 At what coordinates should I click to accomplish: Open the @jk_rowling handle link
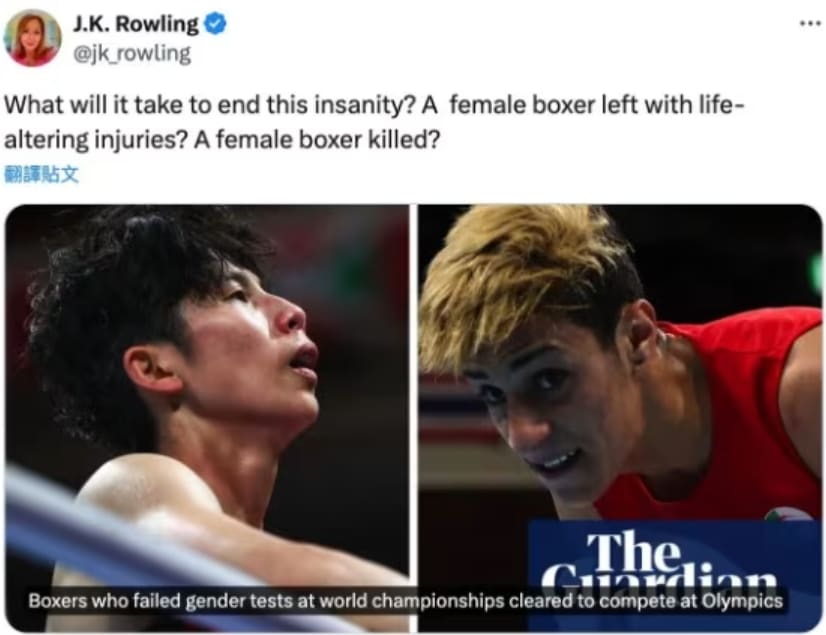[x=132, y=53]
